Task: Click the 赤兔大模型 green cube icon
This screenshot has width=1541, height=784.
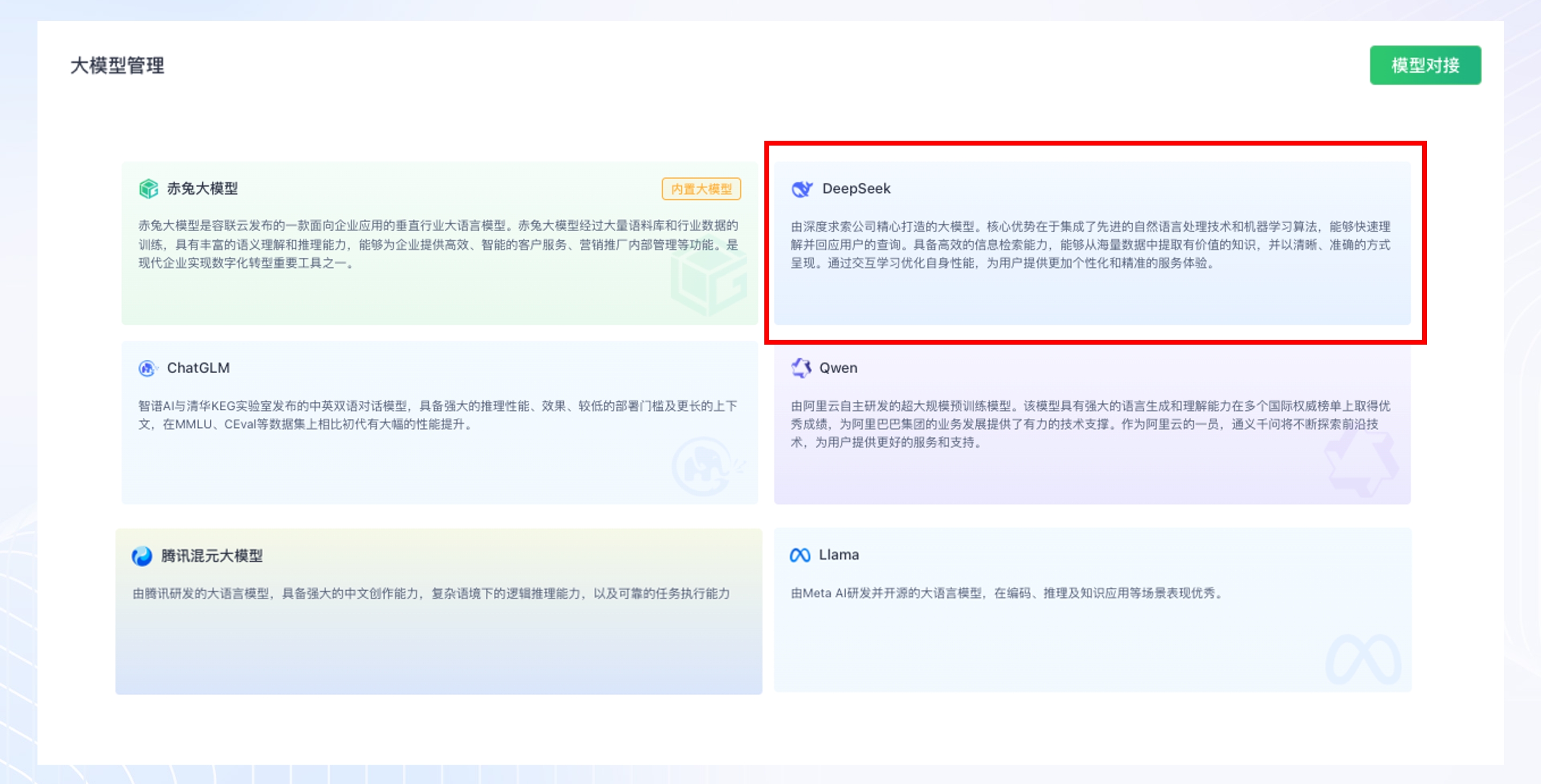Action: pyautogui.click(x=148, y=189)
